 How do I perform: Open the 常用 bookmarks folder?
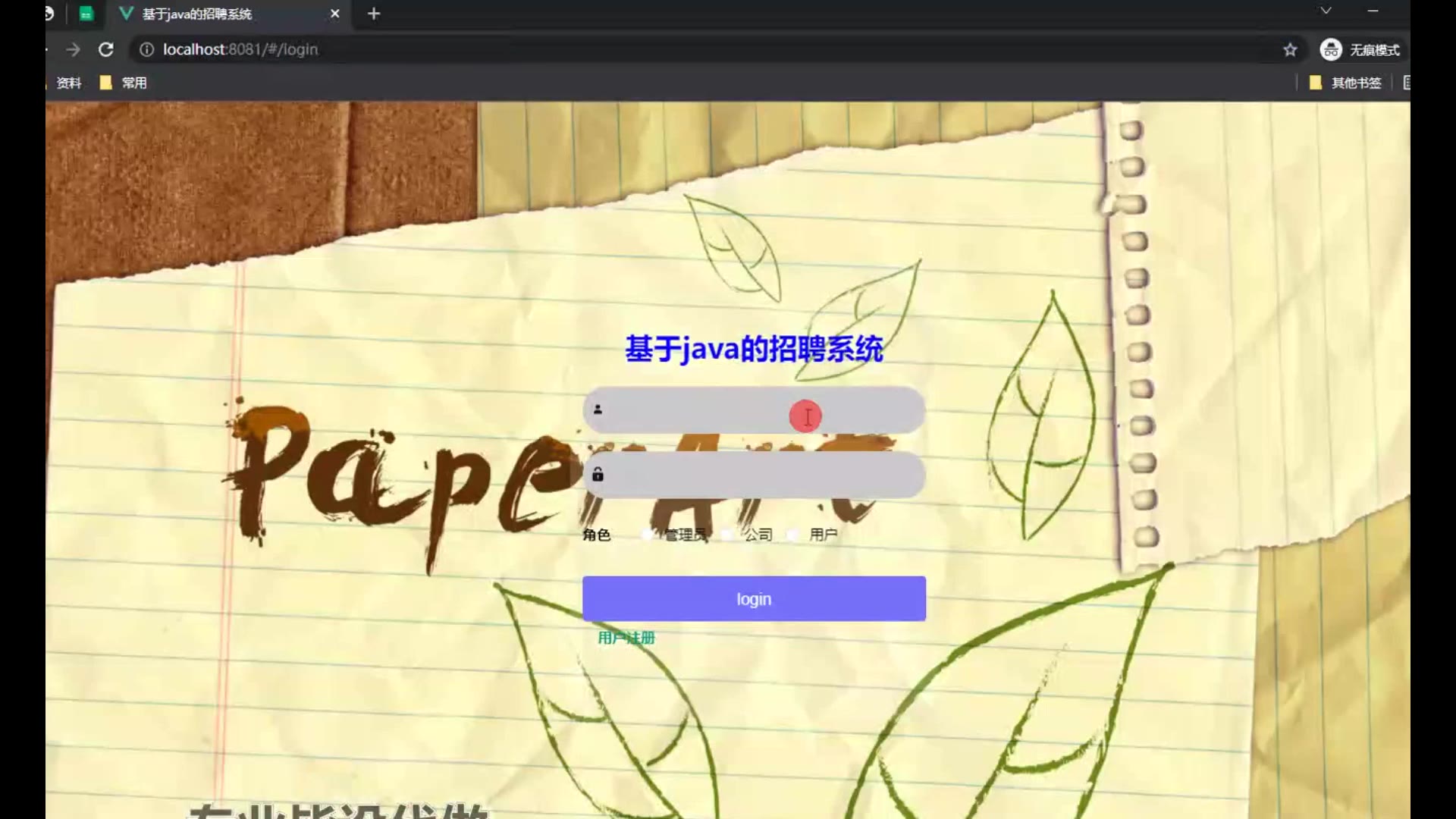coord(124,83)
